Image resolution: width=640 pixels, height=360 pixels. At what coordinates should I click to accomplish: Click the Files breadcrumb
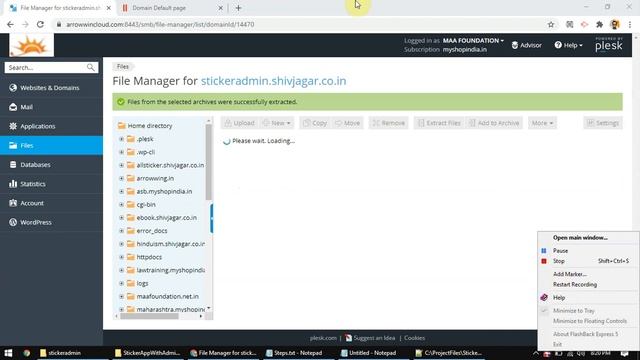pos(122,67)
